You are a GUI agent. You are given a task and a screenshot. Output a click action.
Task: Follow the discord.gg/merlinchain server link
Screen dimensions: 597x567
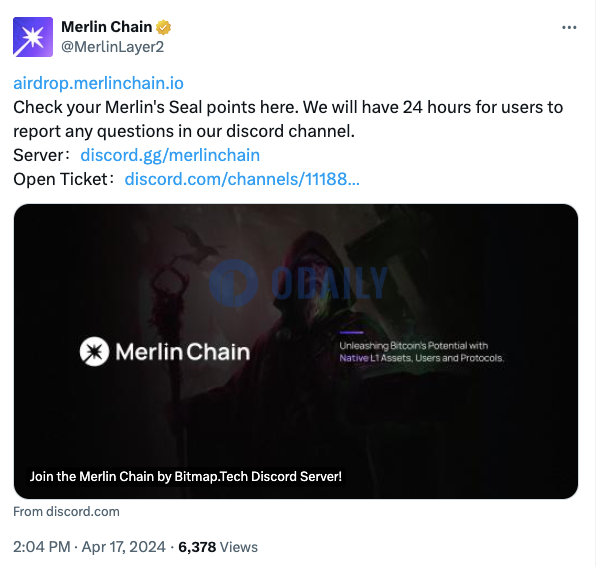tap(170, 155)
